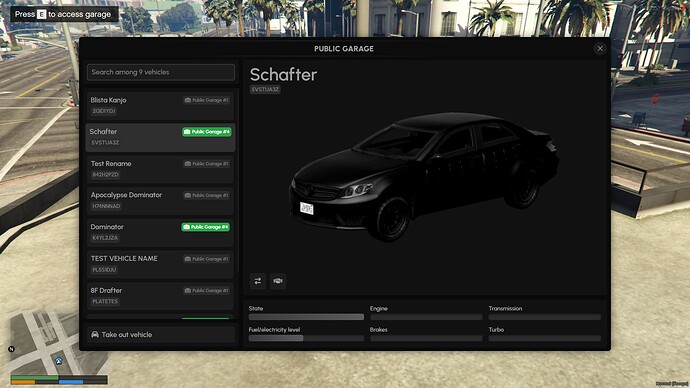
Task: Select the 8F Drafter vehicle row
Action: [161, 296]
